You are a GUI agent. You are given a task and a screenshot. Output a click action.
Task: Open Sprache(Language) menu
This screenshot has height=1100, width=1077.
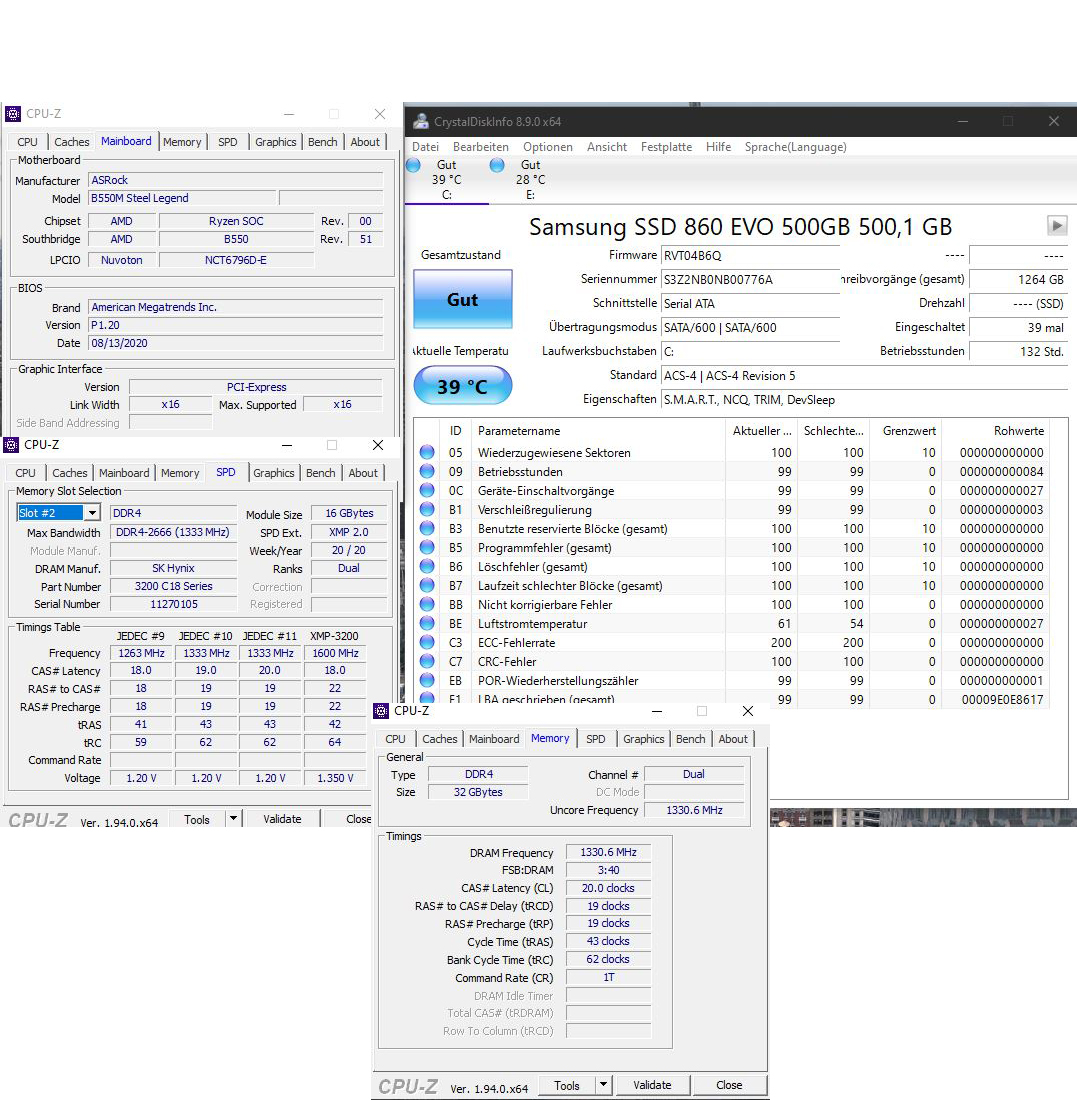tap(796, 147)
